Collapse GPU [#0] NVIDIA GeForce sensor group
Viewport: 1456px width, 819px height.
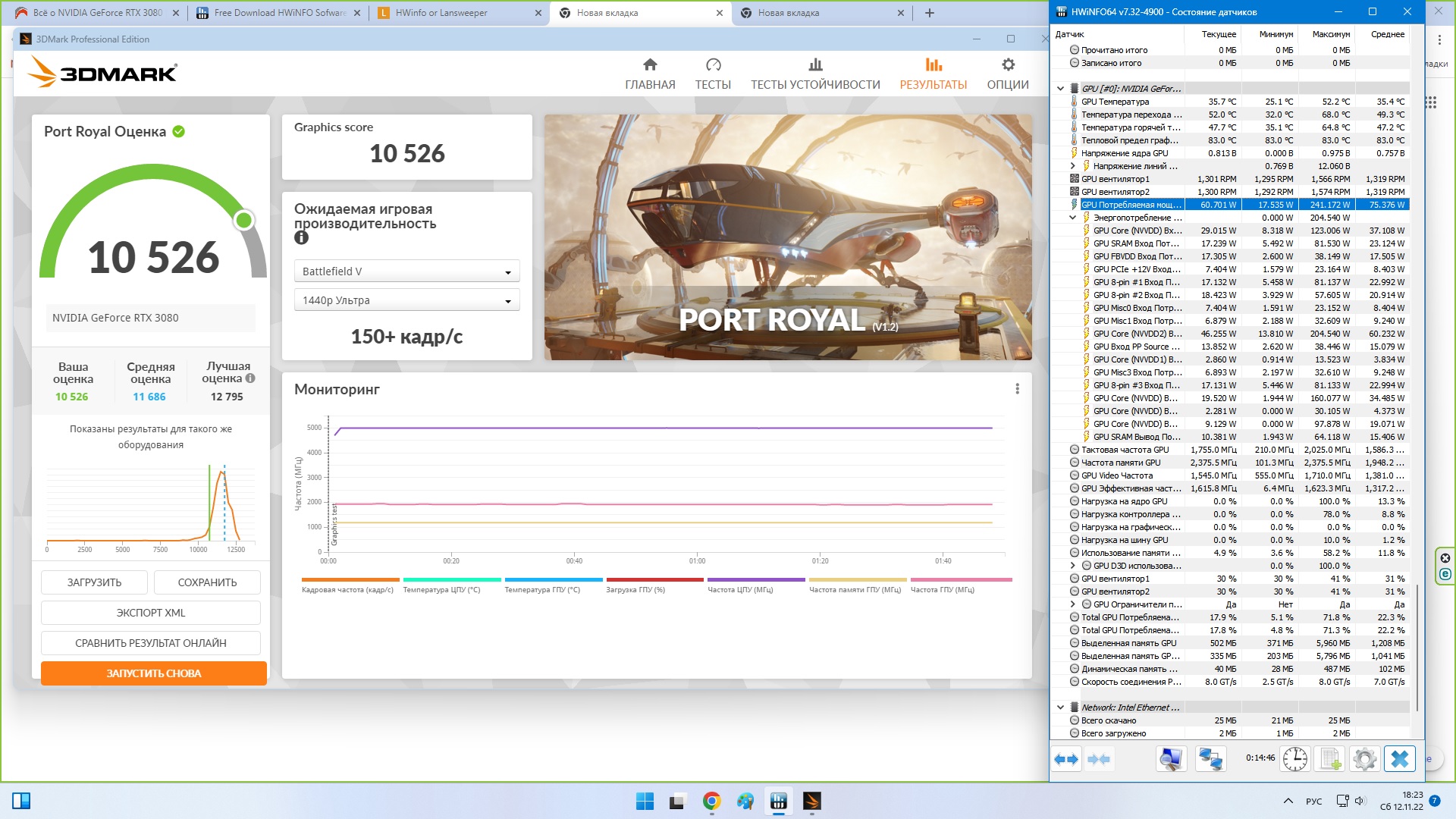(x=1061, y=89)
